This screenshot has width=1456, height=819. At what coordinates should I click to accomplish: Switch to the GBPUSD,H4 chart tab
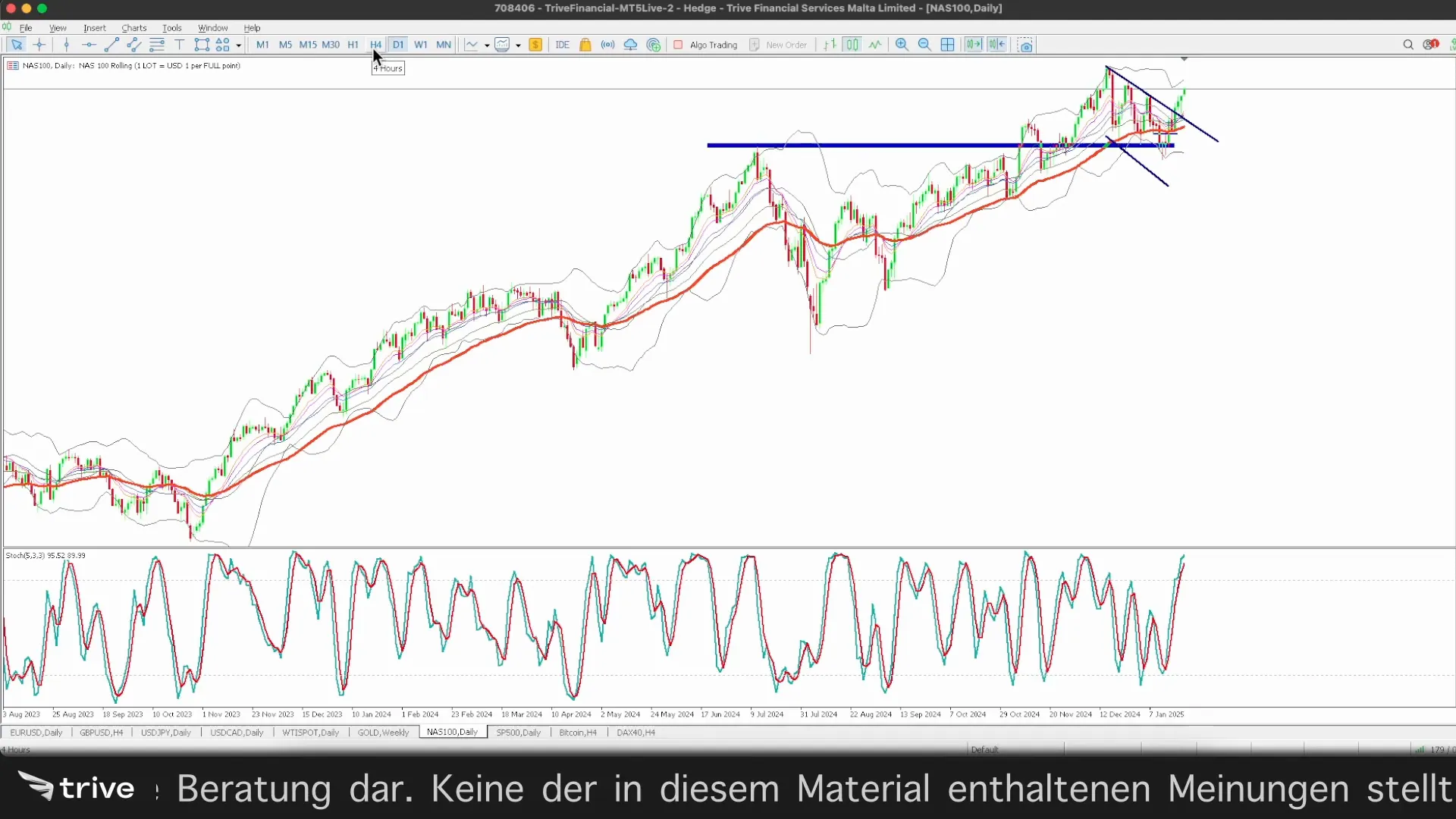[x=102, y=733]
